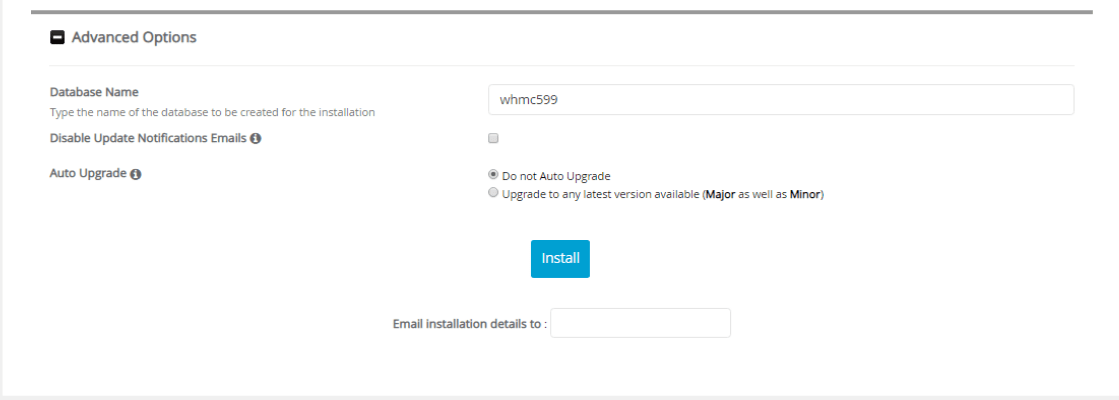Collapse Advanced Options using the minus icon
Viewport: 1119px width, 400px height.
57,37
